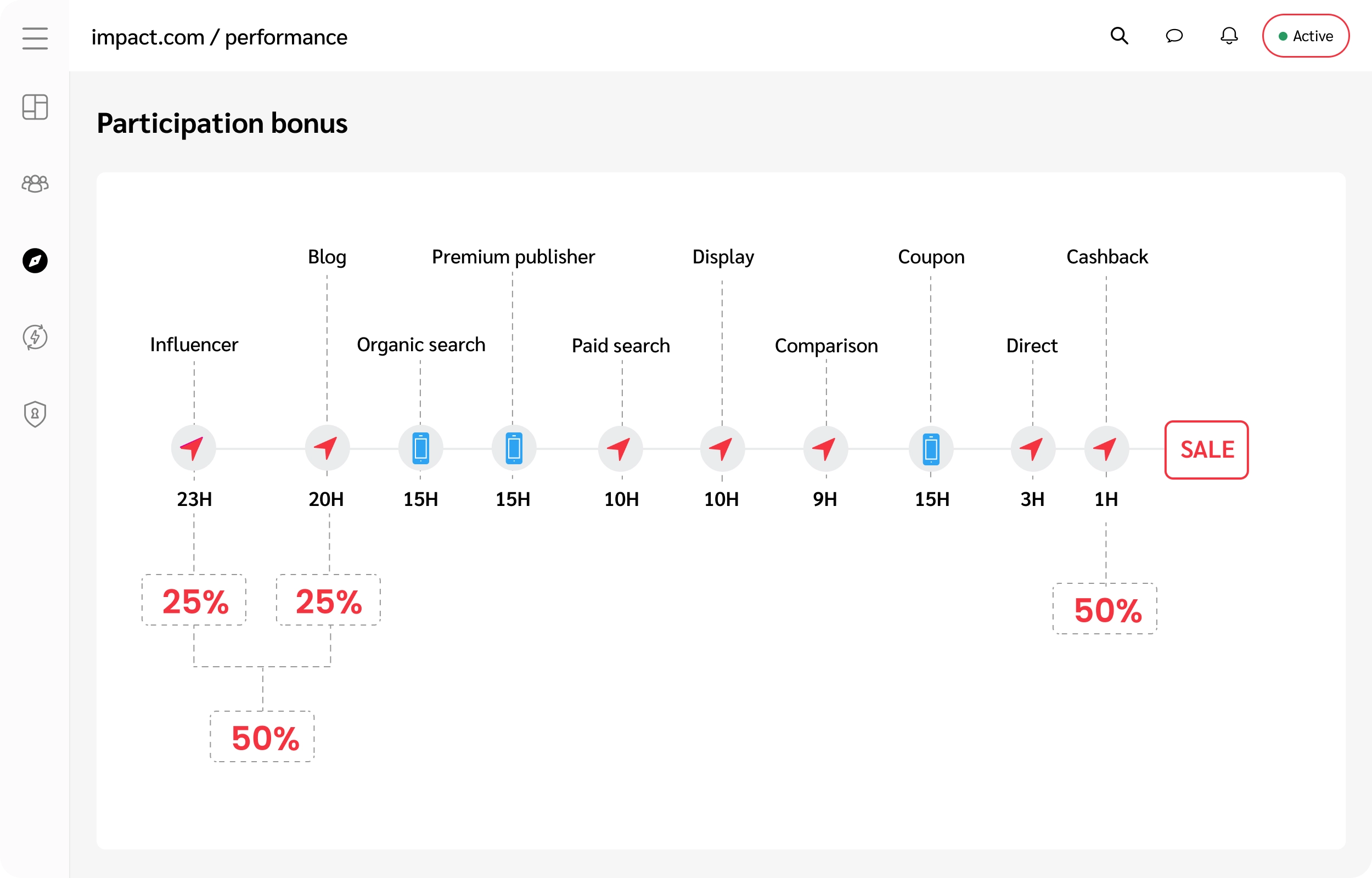Click the 25% box under Influencer

194,600
